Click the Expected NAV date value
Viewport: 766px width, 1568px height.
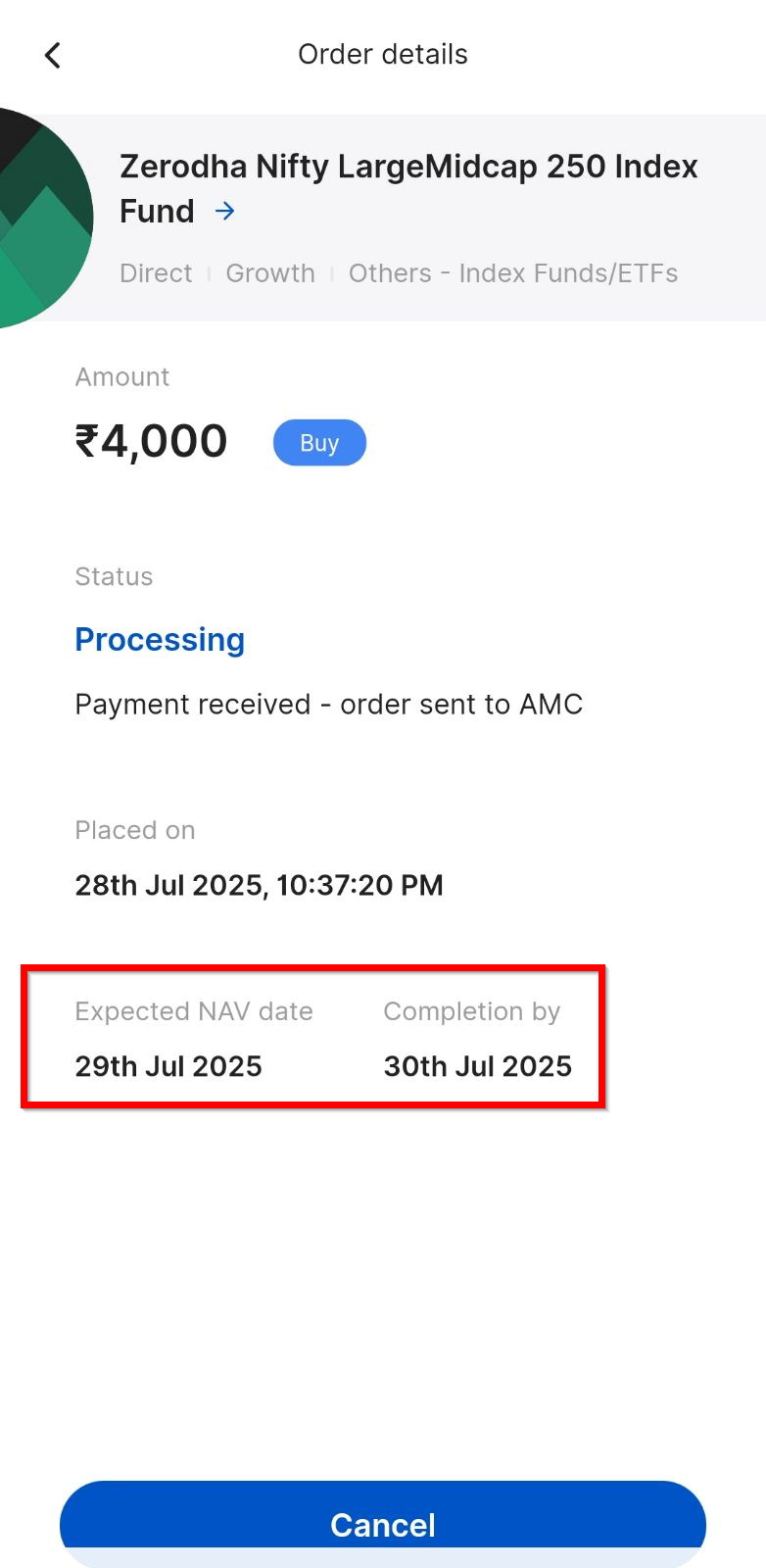[168, 1066]
